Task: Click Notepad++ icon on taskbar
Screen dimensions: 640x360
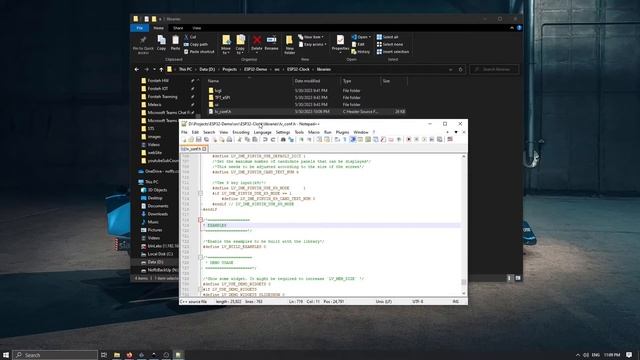Action: tap(178, 355)
